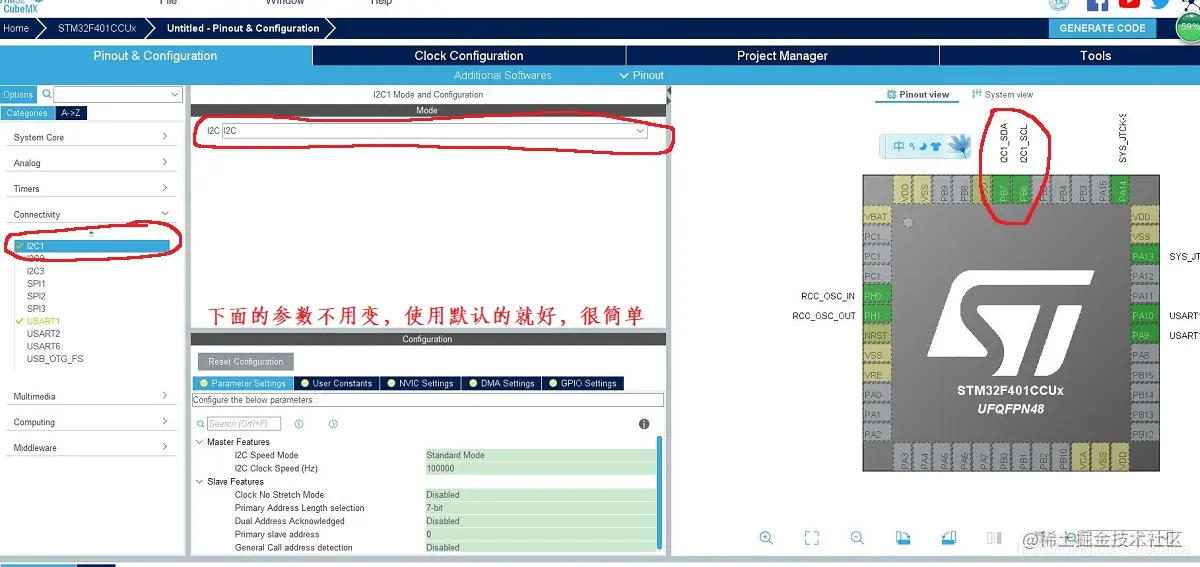1200x567 pixels.
Task: Open NVIC Settings tab
Action: (x=419, y=383)
